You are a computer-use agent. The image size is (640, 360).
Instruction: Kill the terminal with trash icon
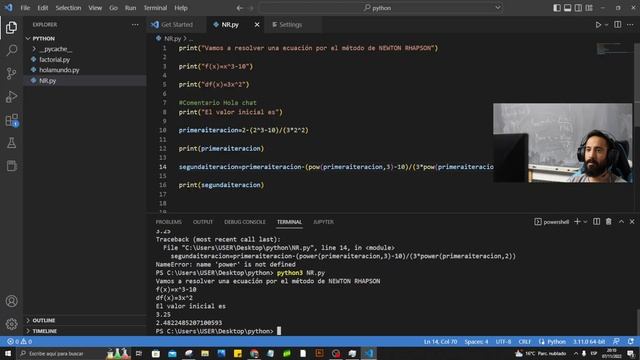coord(609,222)
